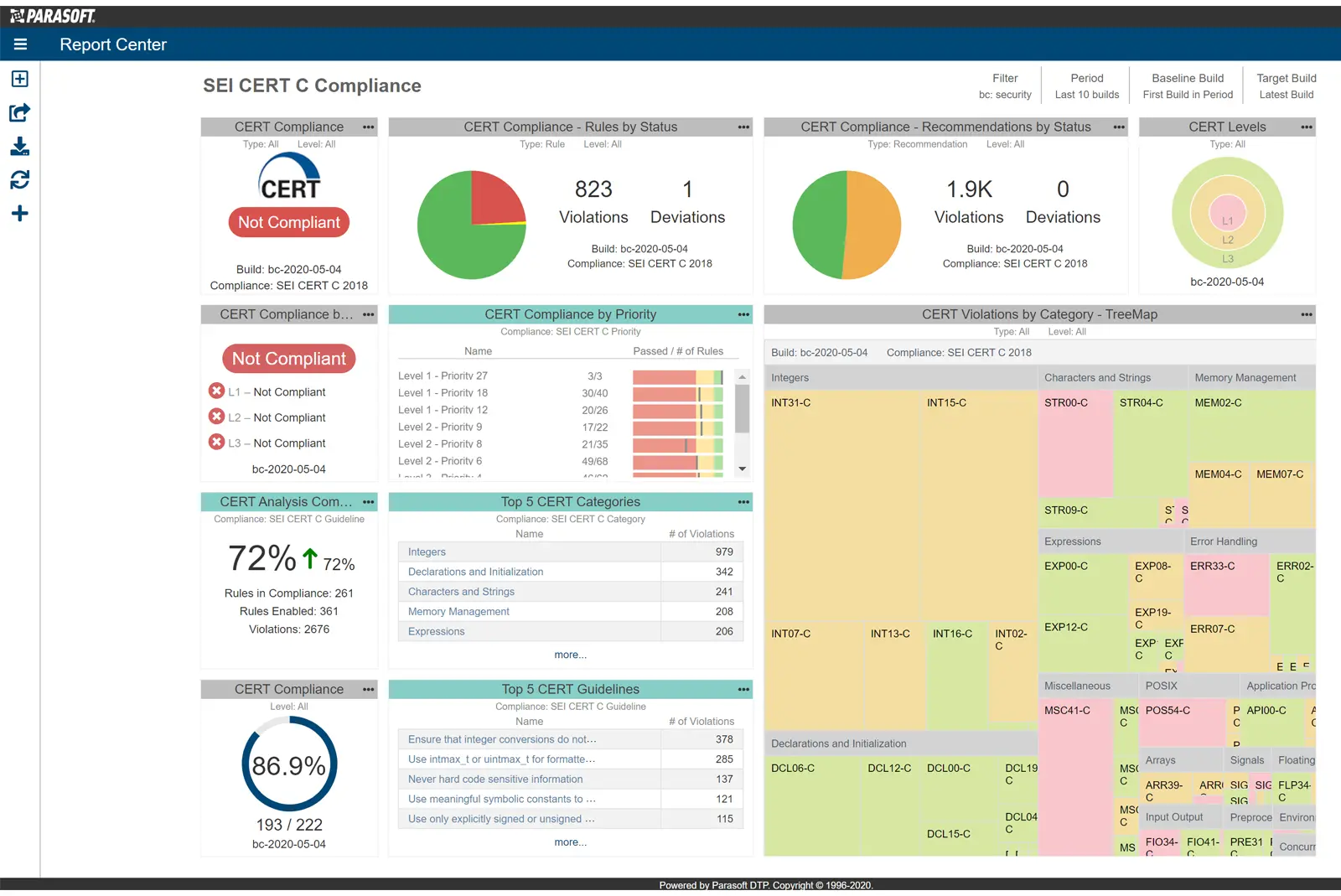
Task: Open the Period selector Last 10 builds
Action: pyautogui.click(x=1086, y=85)
